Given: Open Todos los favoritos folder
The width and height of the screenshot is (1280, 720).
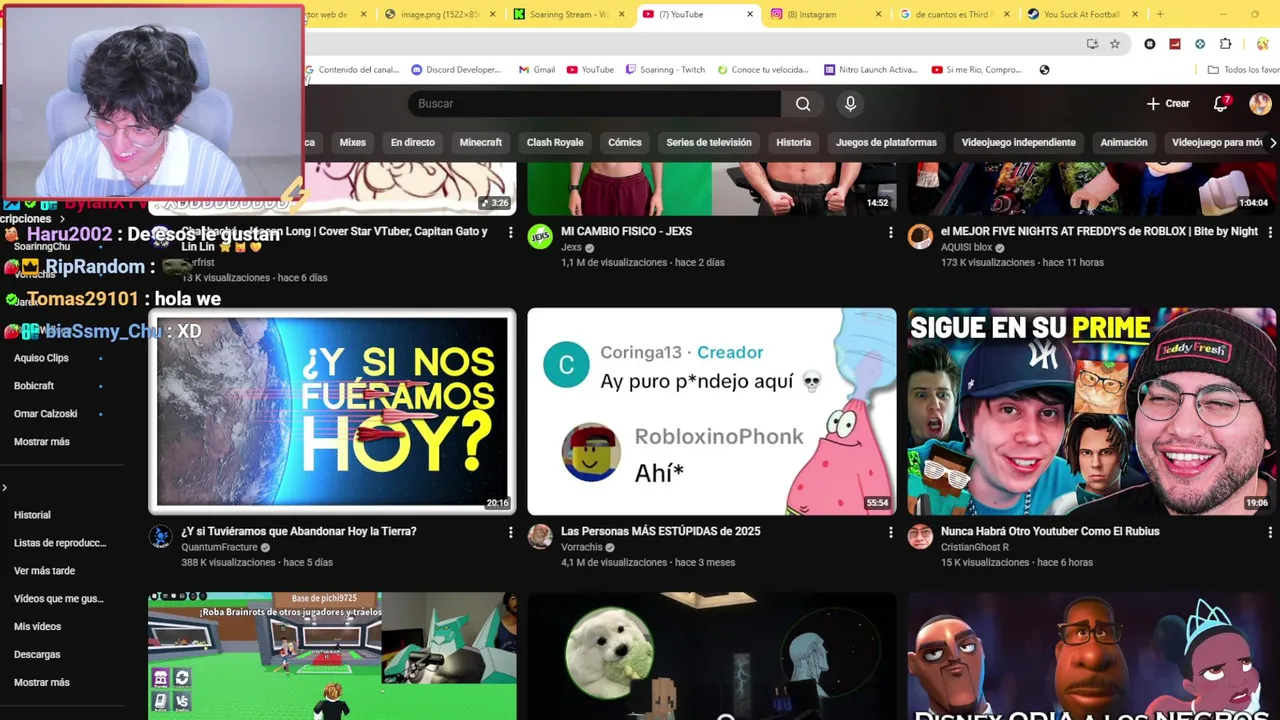Looking at the screenshot, I should [1243, 70].
